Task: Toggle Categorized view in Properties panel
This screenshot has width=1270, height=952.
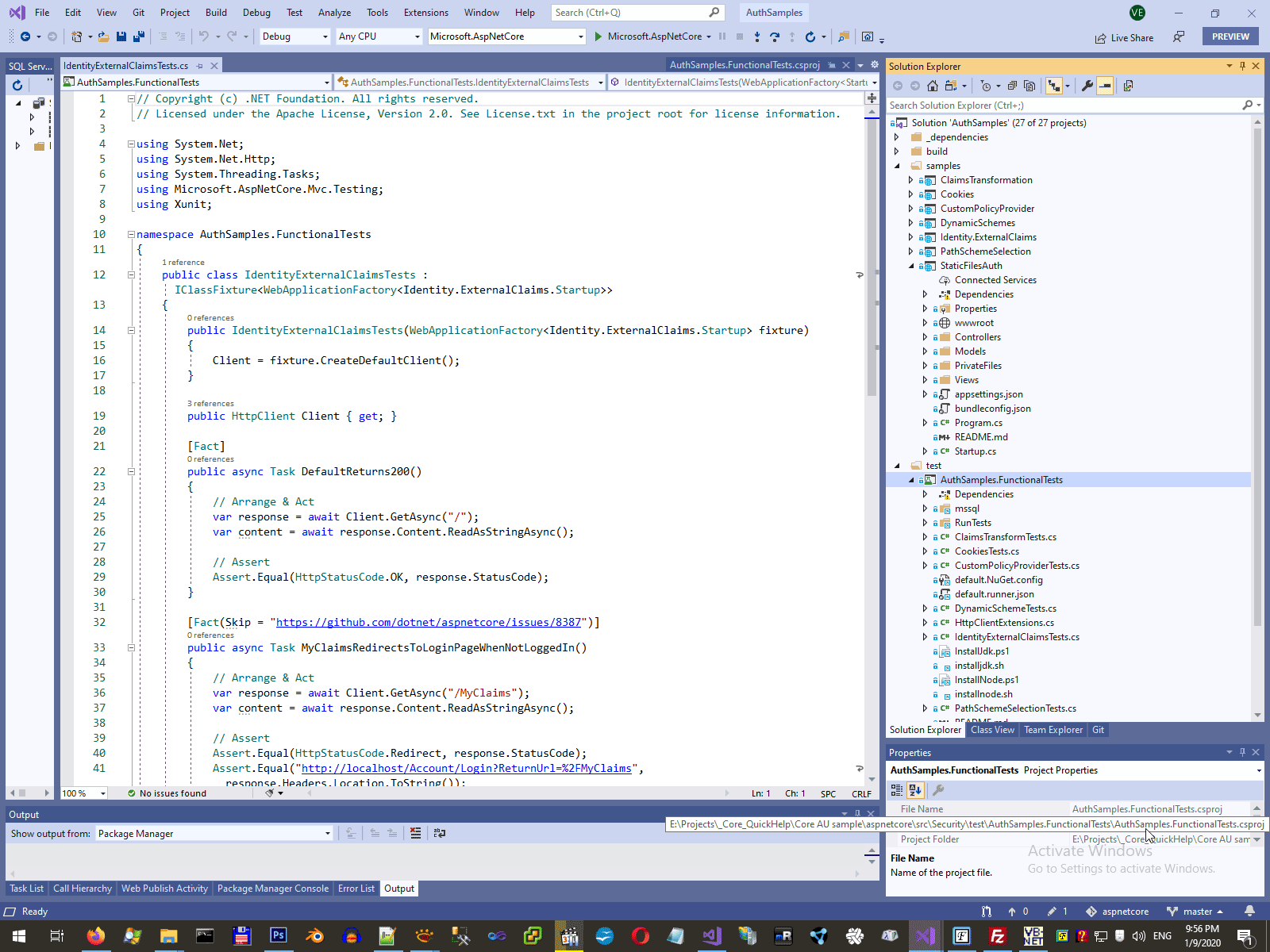Action: pos(897,790)
